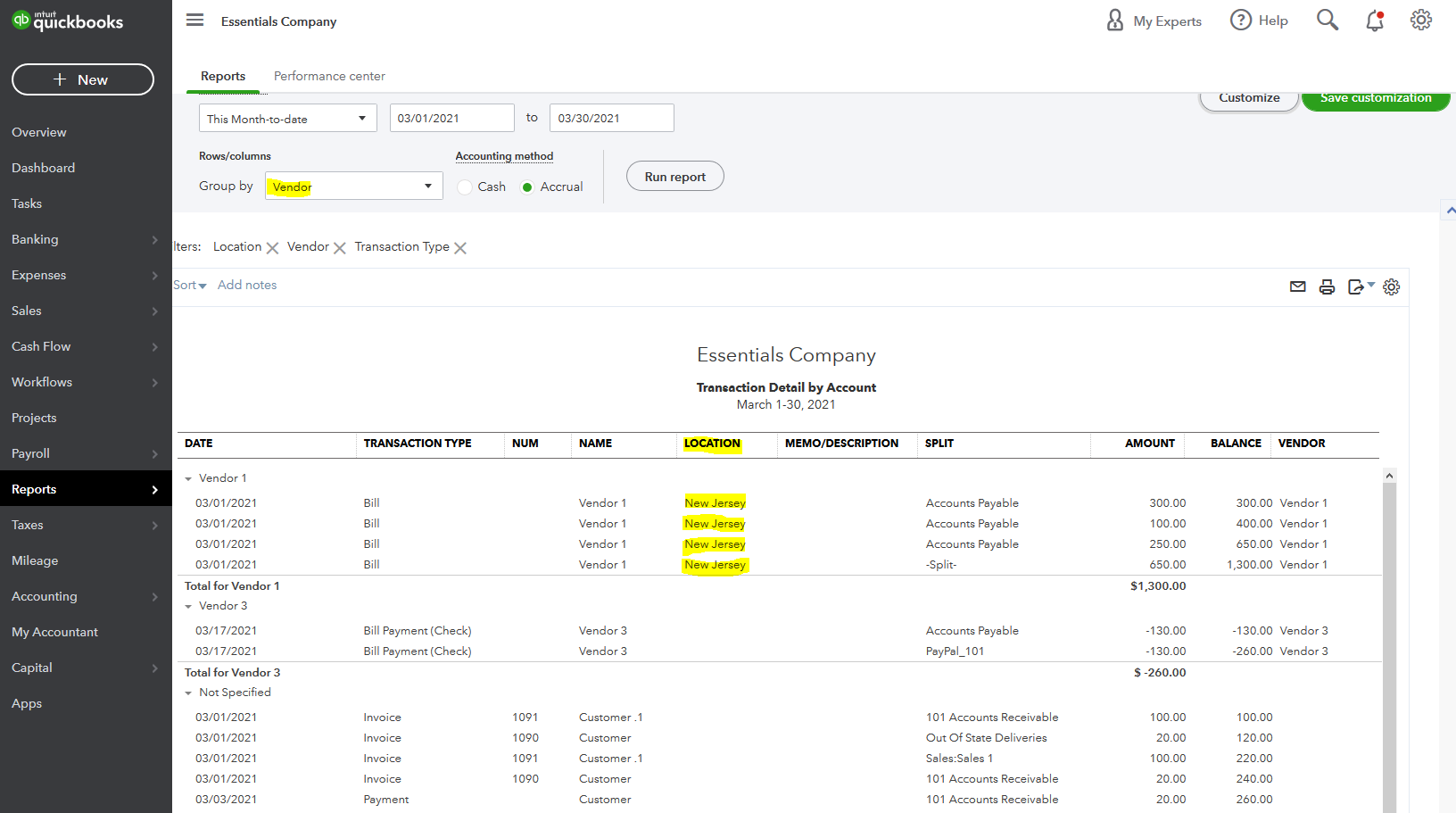This screenshot has width=1456, height=813.
Task: Open the notifications bell icon
Action: pyautogui.click(x=1374, y=21)
